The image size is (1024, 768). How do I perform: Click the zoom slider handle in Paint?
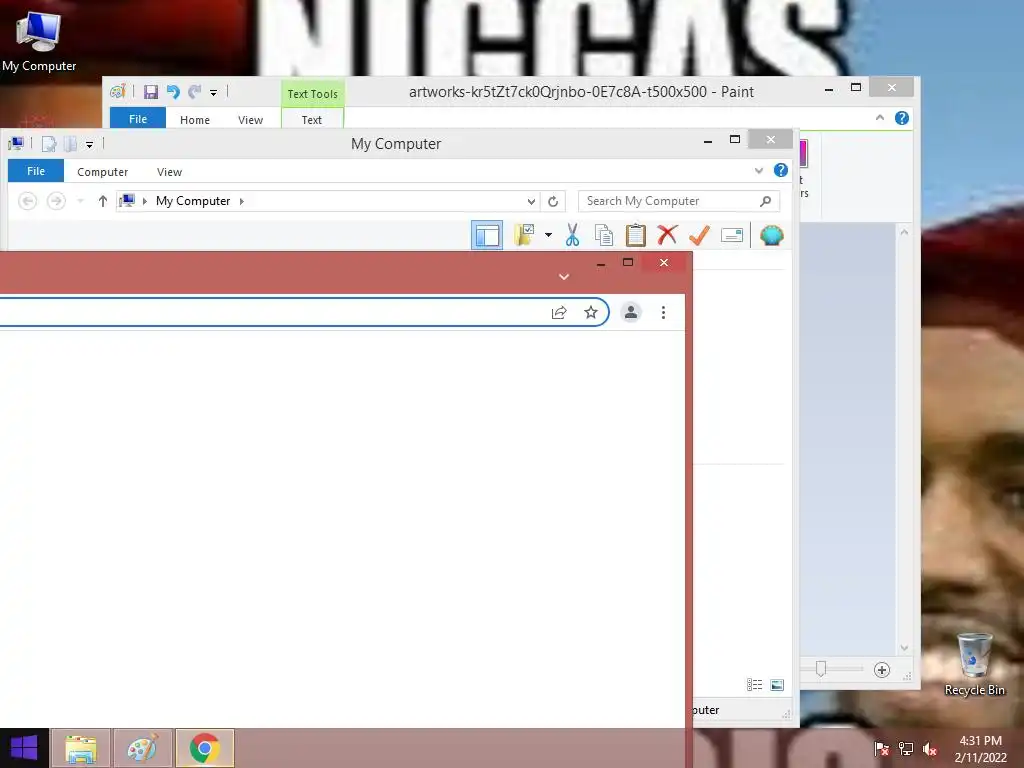(821, 669)
